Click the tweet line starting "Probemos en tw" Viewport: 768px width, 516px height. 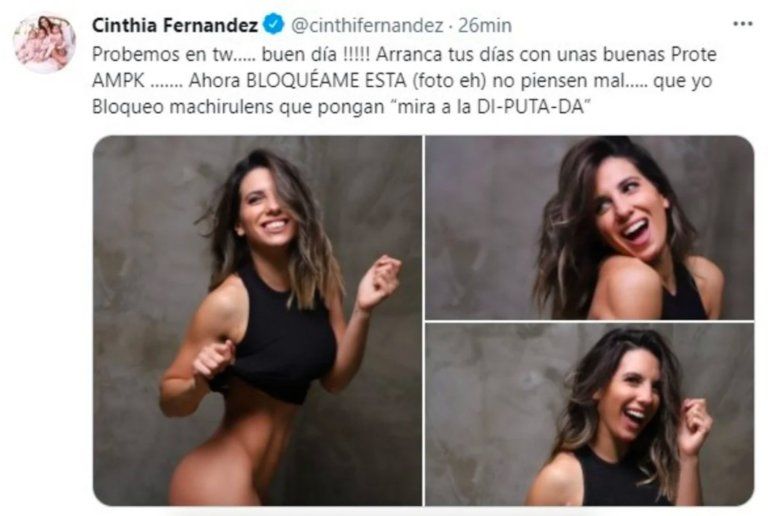pyautogui.click(x=404, y=54)
